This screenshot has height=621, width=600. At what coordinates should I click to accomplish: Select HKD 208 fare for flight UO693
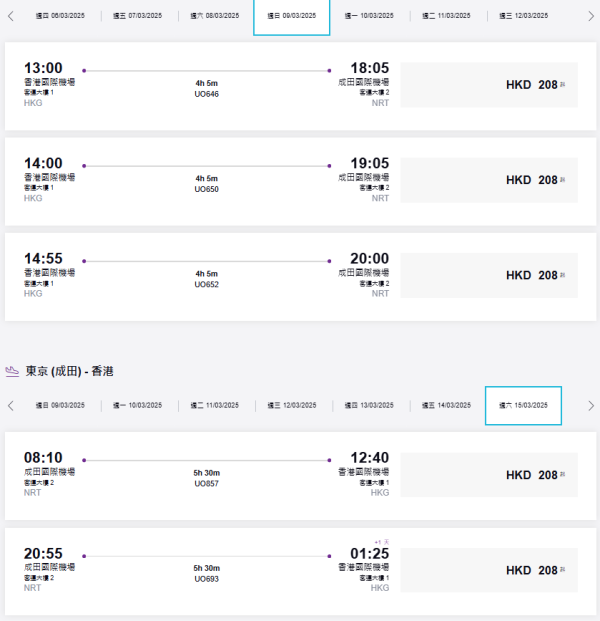tap(488, 570)
